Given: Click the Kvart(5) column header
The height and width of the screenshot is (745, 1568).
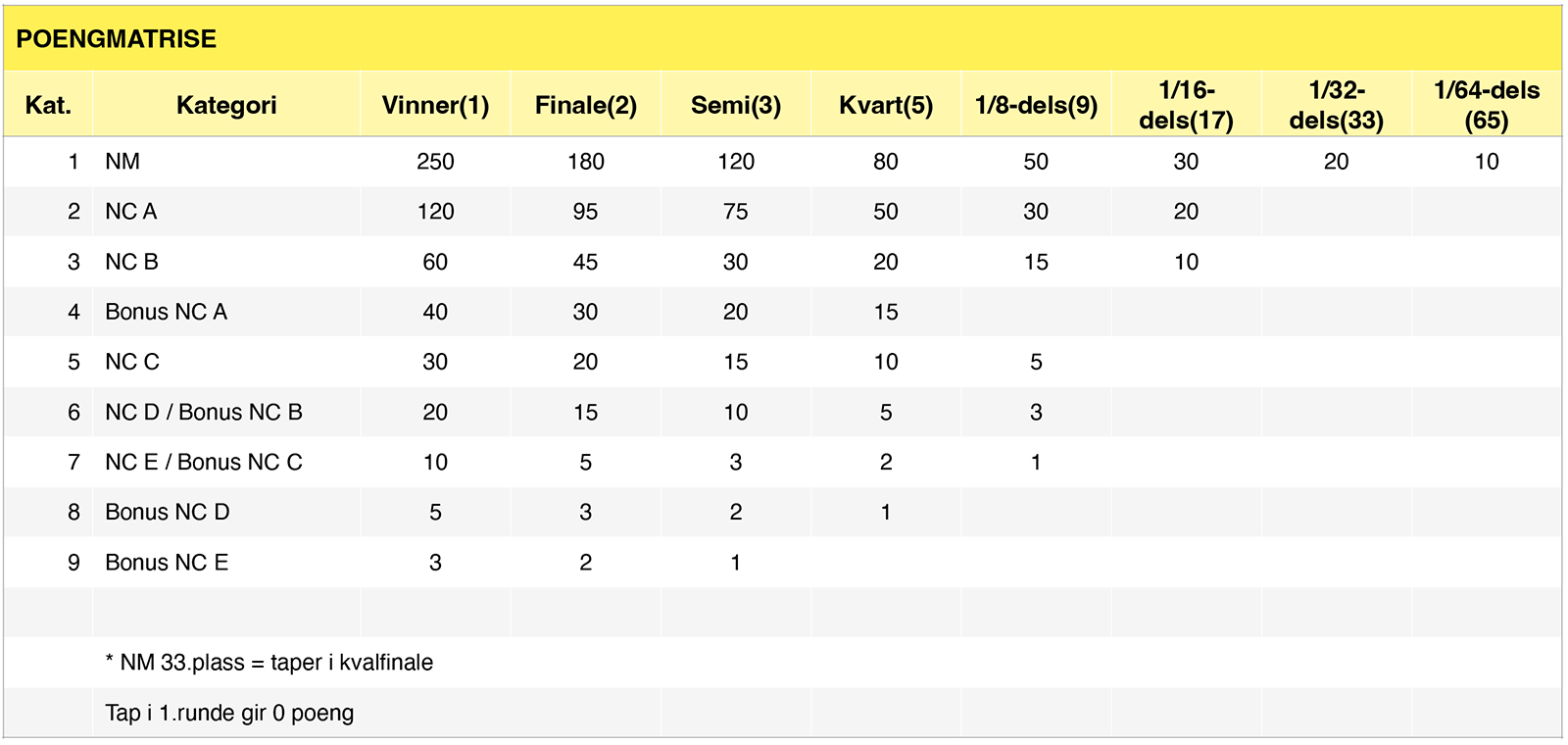Looking at the screenshot, I should (886, 104).
